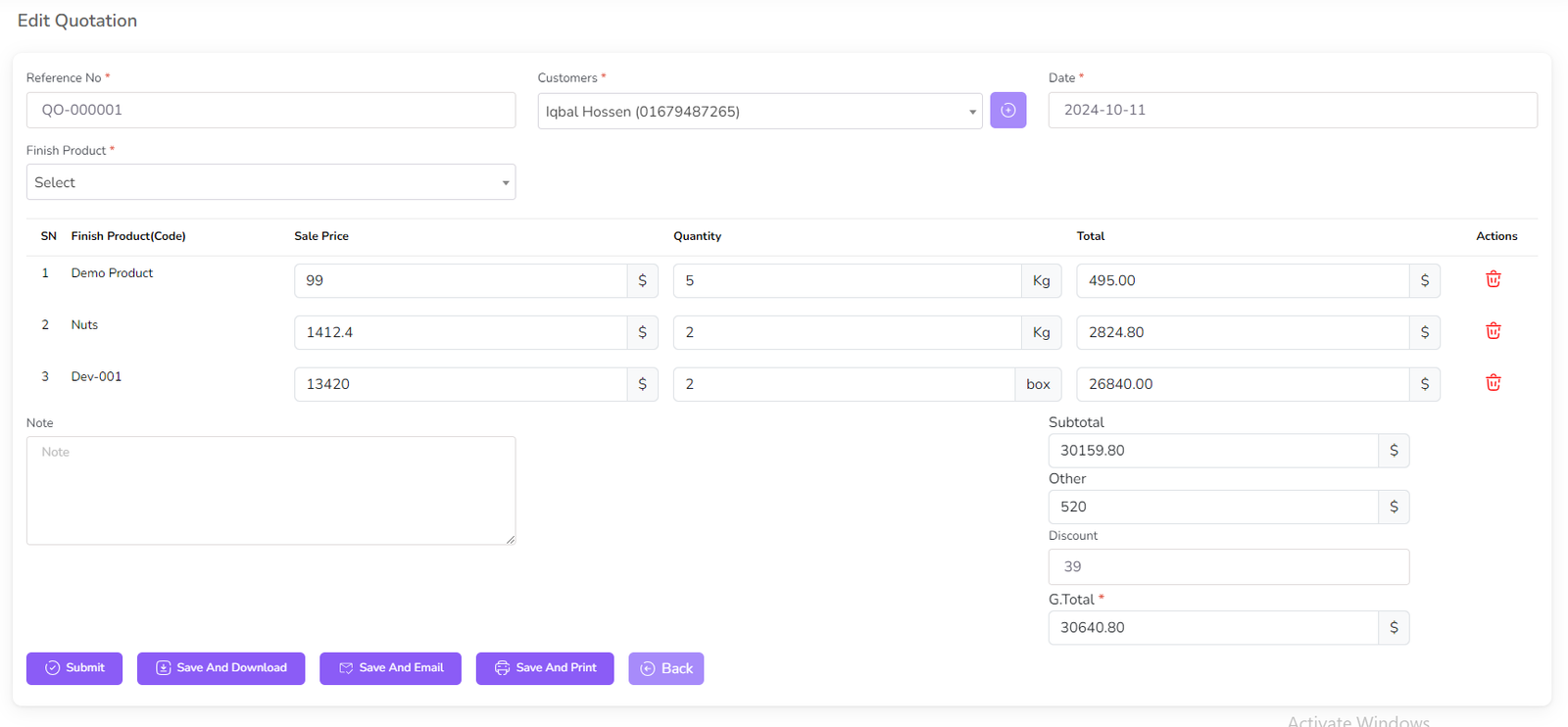1568x727 pixels.
Task: Go back using the Back button
Action: click(x=665, y=668)
